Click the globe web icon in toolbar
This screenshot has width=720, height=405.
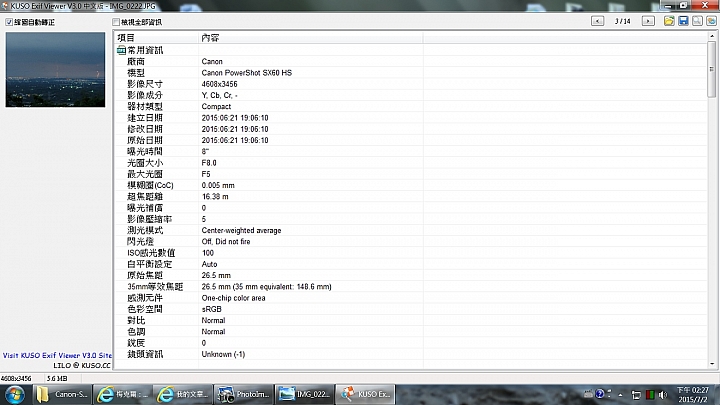tap(711, 21)
